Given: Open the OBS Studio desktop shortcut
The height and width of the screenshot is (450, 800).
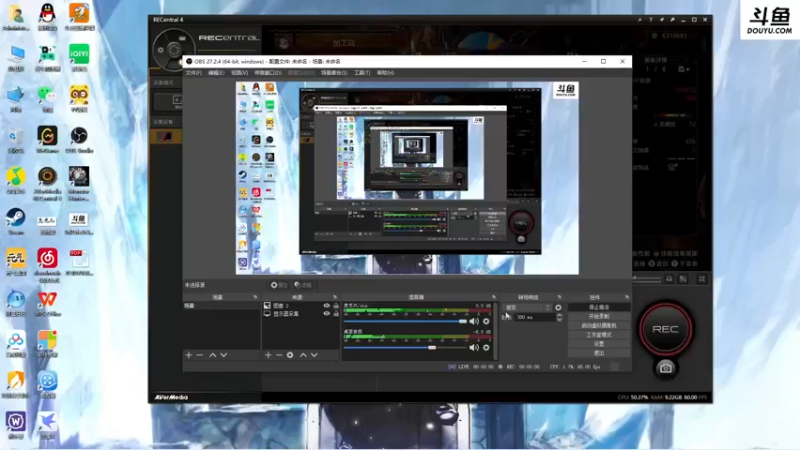Looking at the screenshot, I should (x=79, y=140).
